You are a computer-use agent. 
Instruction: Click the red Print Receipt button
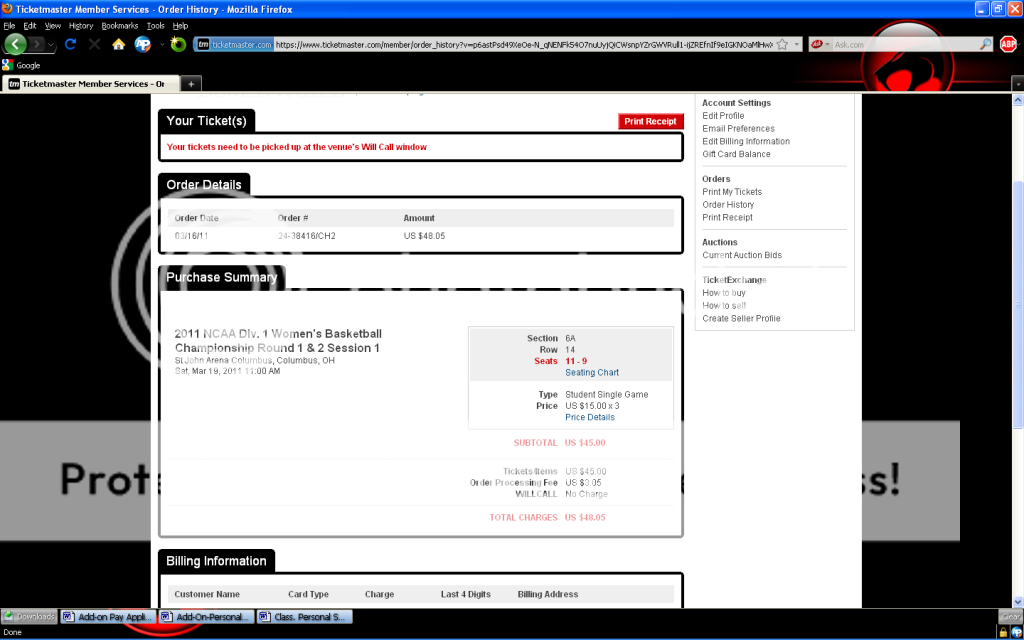650,121
